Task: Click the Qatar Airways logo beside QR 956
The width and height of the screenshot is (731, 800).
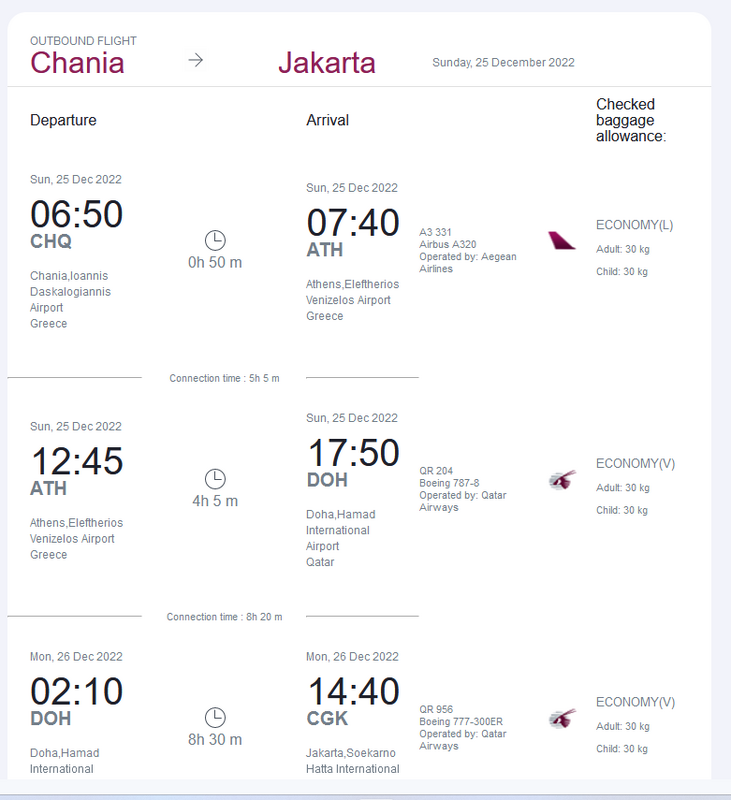Action: click(x=562, y=718)
